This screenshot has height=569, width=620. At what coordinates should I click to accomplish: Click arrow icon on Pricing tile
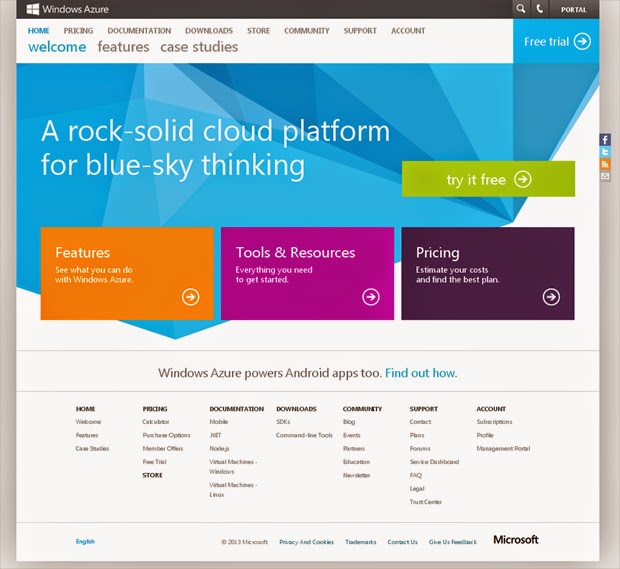pos(551,297)
